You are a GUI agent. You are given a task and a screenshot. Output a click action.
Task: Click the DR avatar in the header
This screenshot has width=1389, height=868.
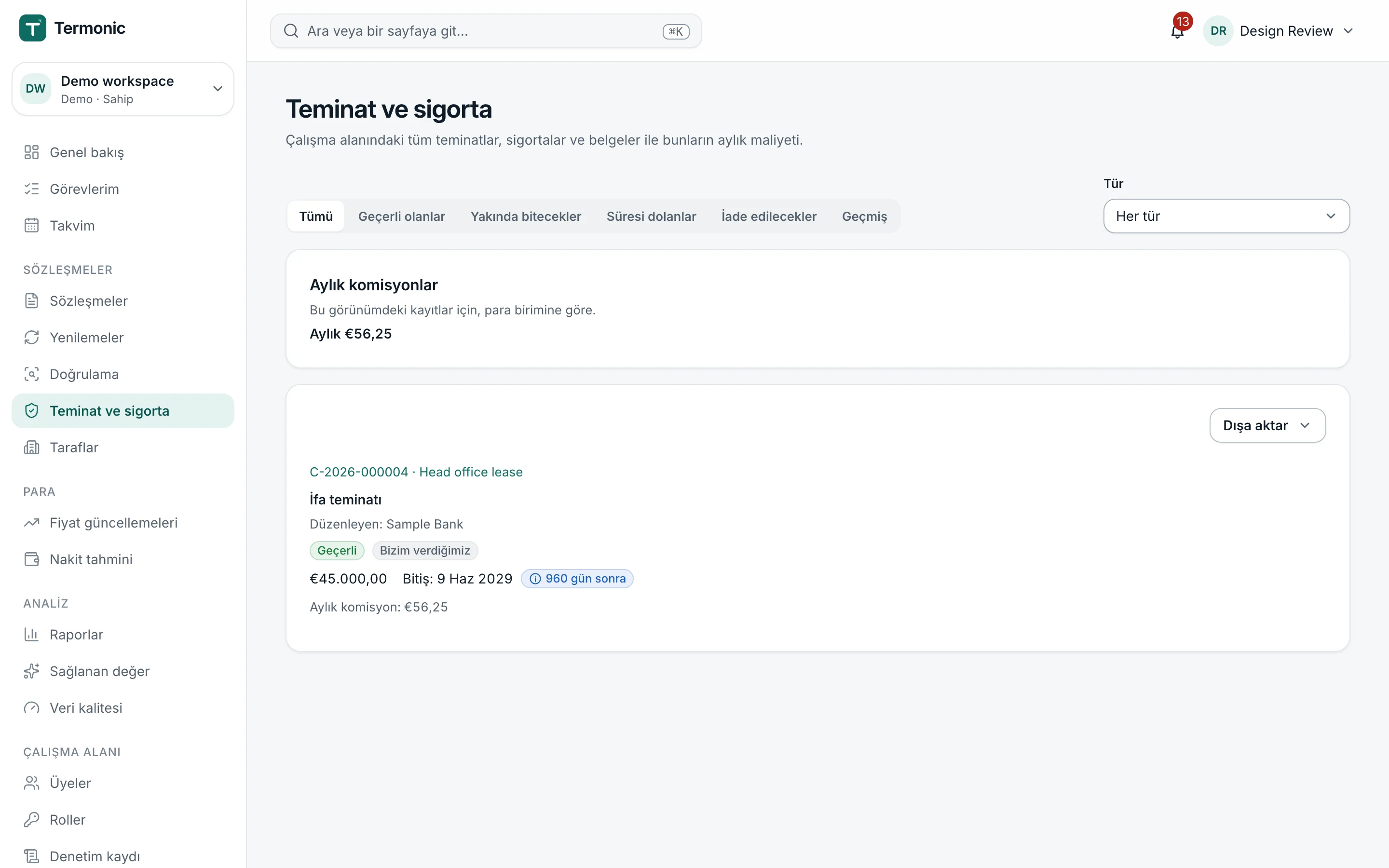(1218, 31)
